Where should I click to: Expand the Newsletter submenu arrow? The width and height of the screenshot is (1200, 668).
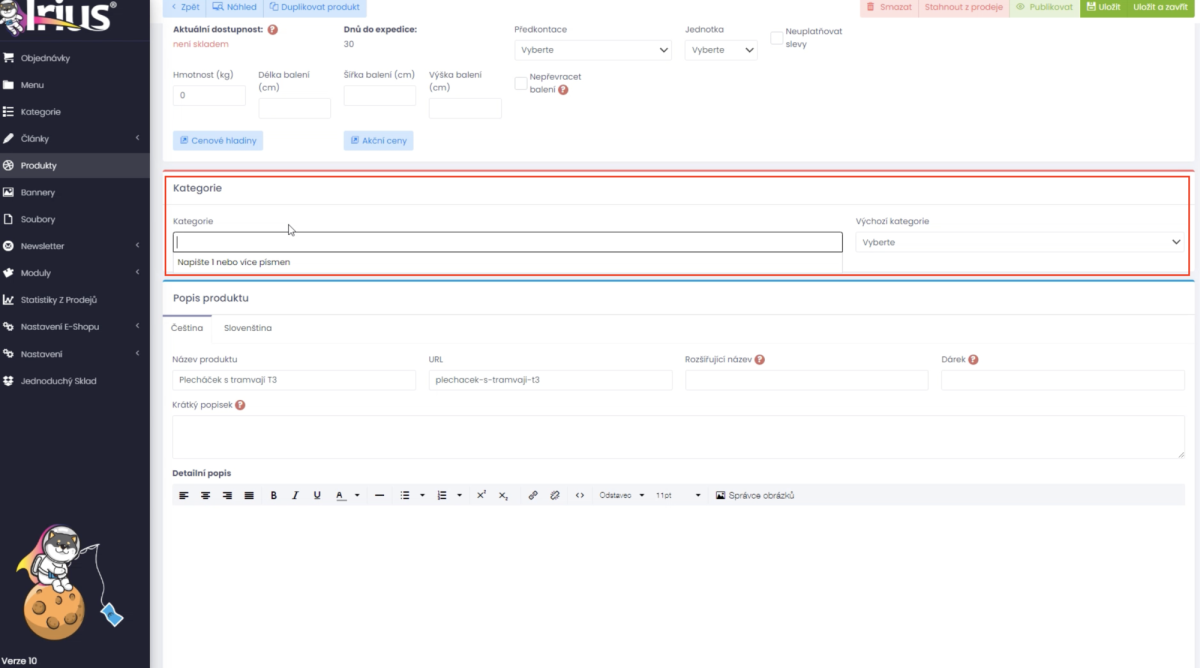tap(137, 246)
